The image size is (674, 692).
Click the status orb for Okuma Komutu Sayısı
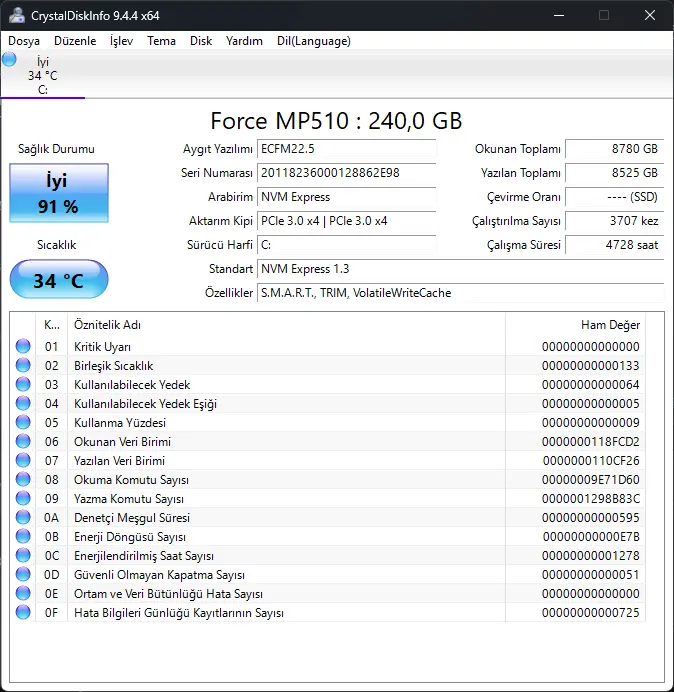tap(23, 479)
